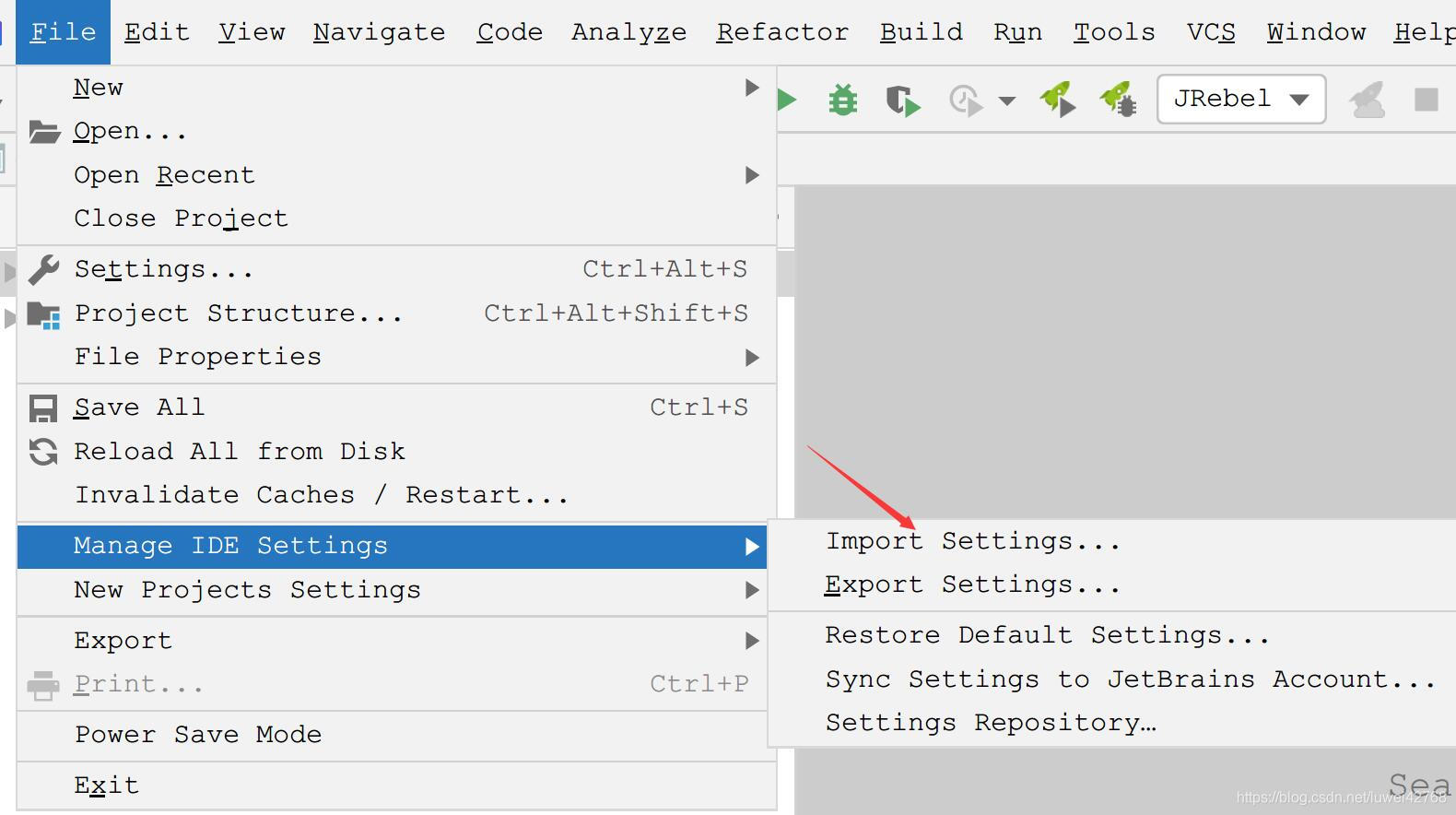Open the JRebel configuration dropdown
This screenshot has width=1456, height=815.
coord(1240,99)
